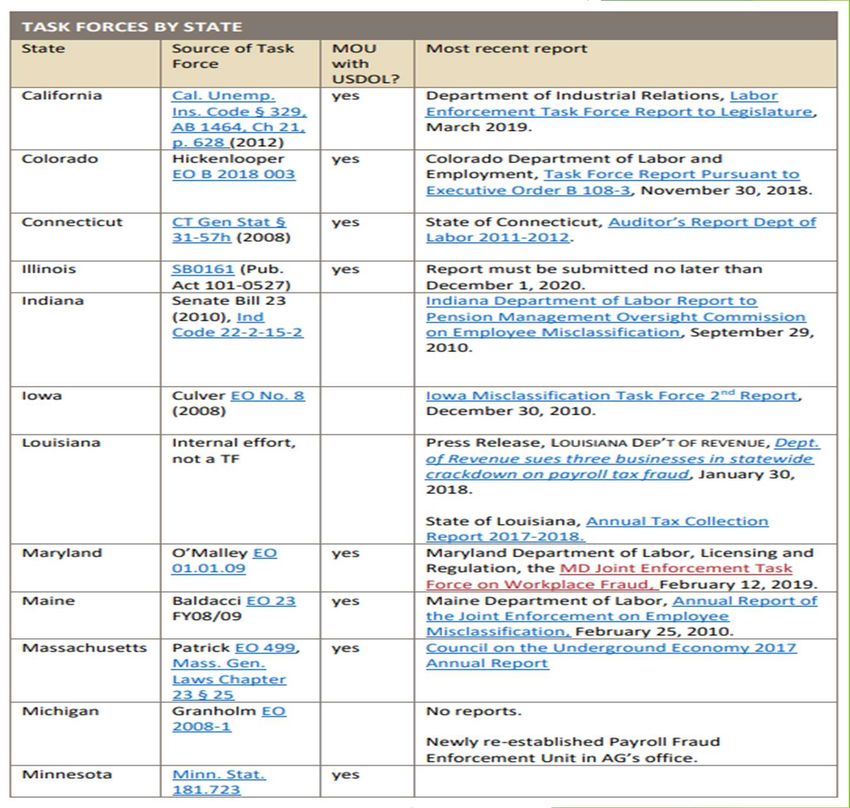
Task: Click 'No reports.' in Michigan row
Action: tap(473, 711)
